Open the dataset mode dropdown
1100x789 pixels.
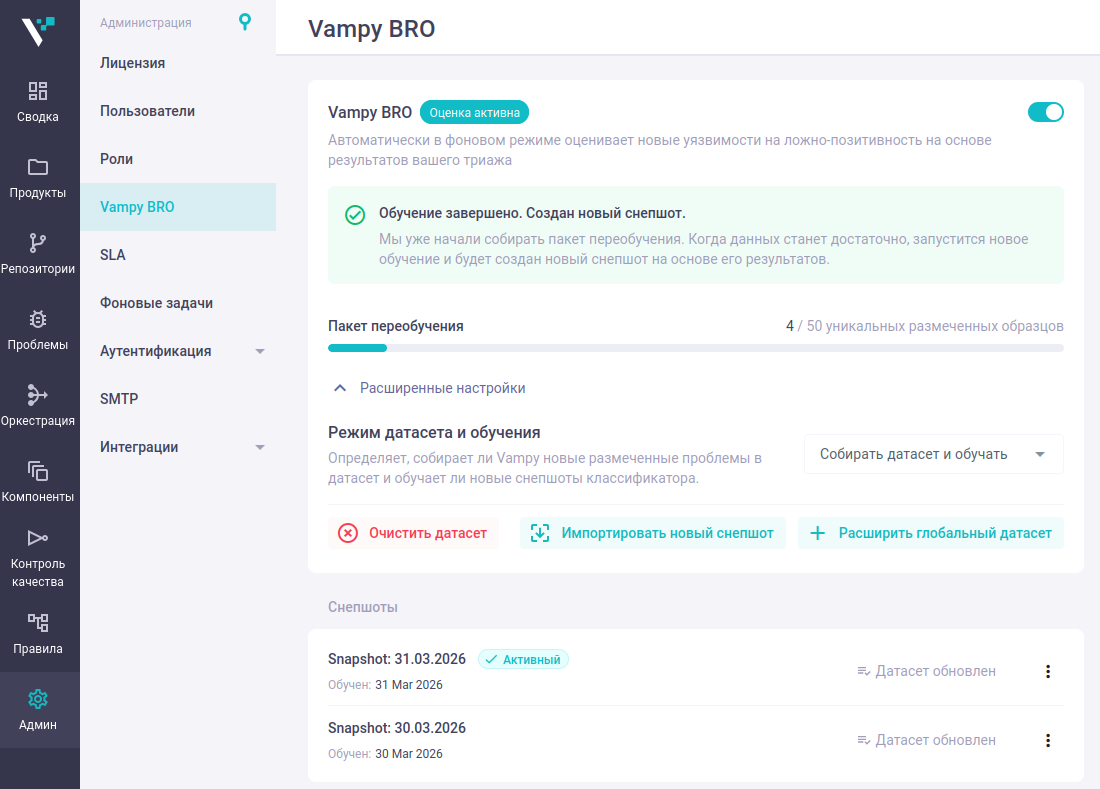tap(933, 454)
